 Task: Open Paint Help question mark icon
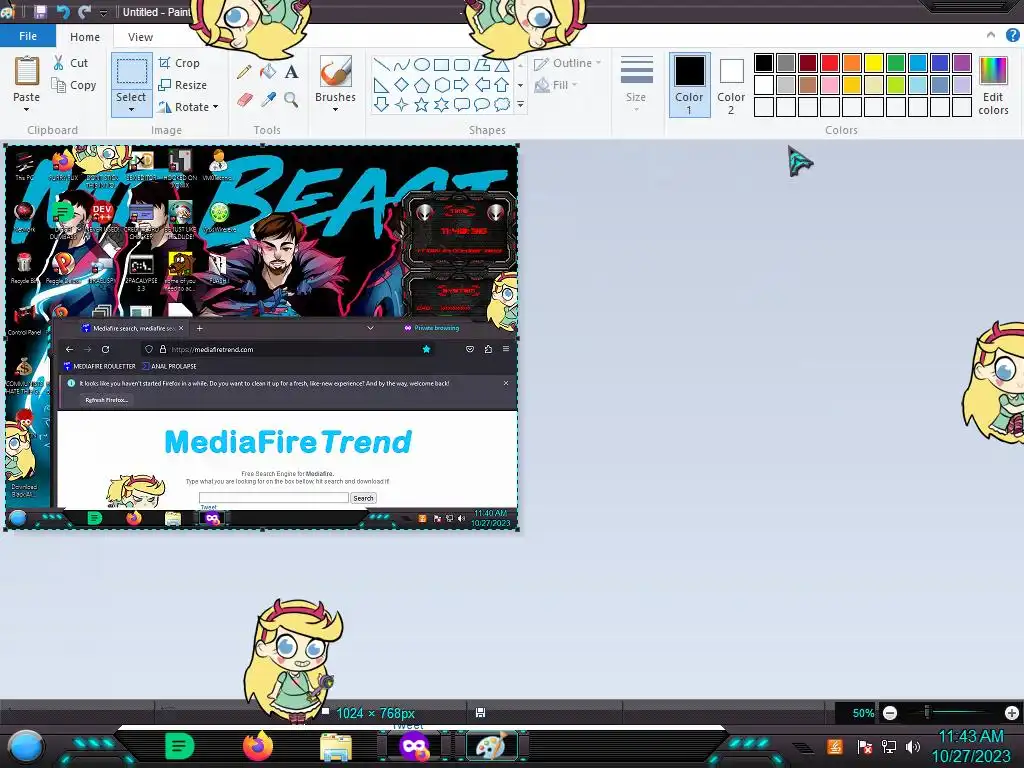tap(1013, 36)
